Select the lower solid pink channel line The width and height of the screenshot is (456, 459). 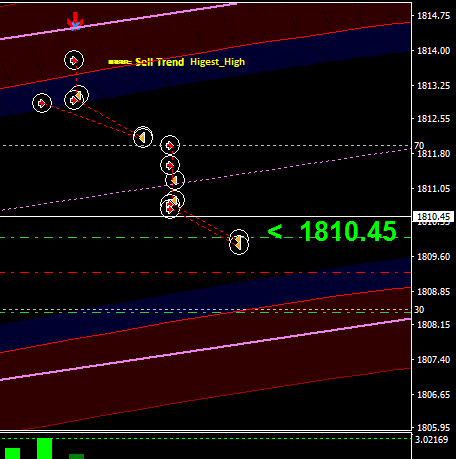click(x=205, y=350)
